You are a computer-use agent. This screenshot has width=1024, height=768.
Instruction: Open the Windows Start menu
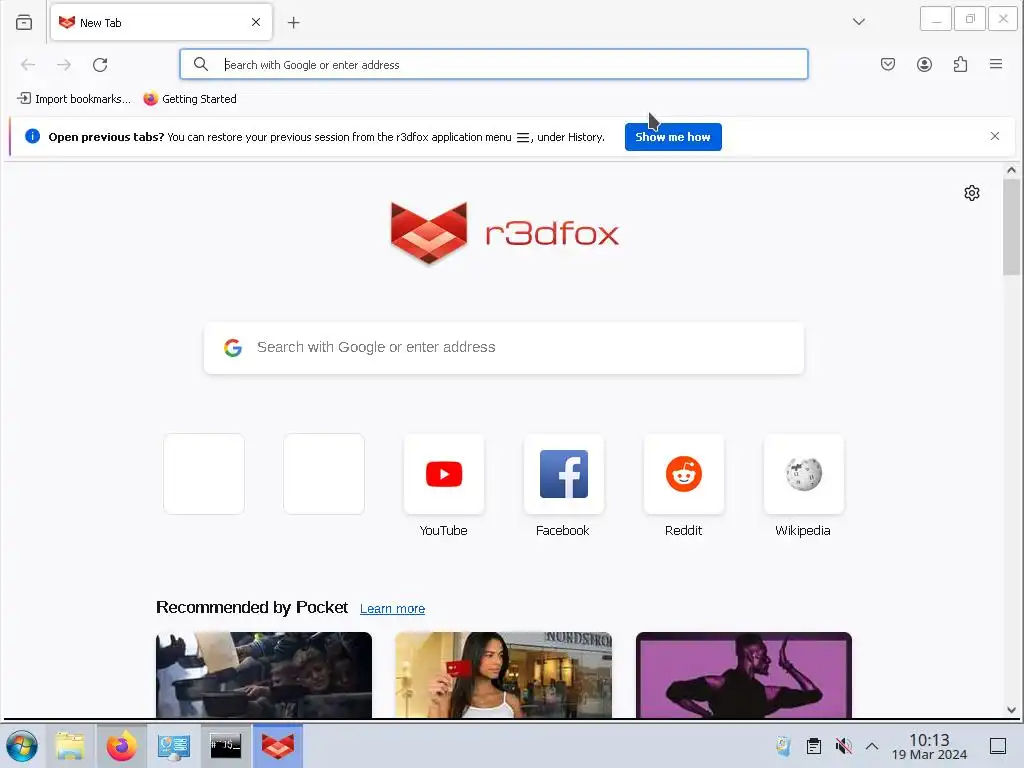[22, 746]
